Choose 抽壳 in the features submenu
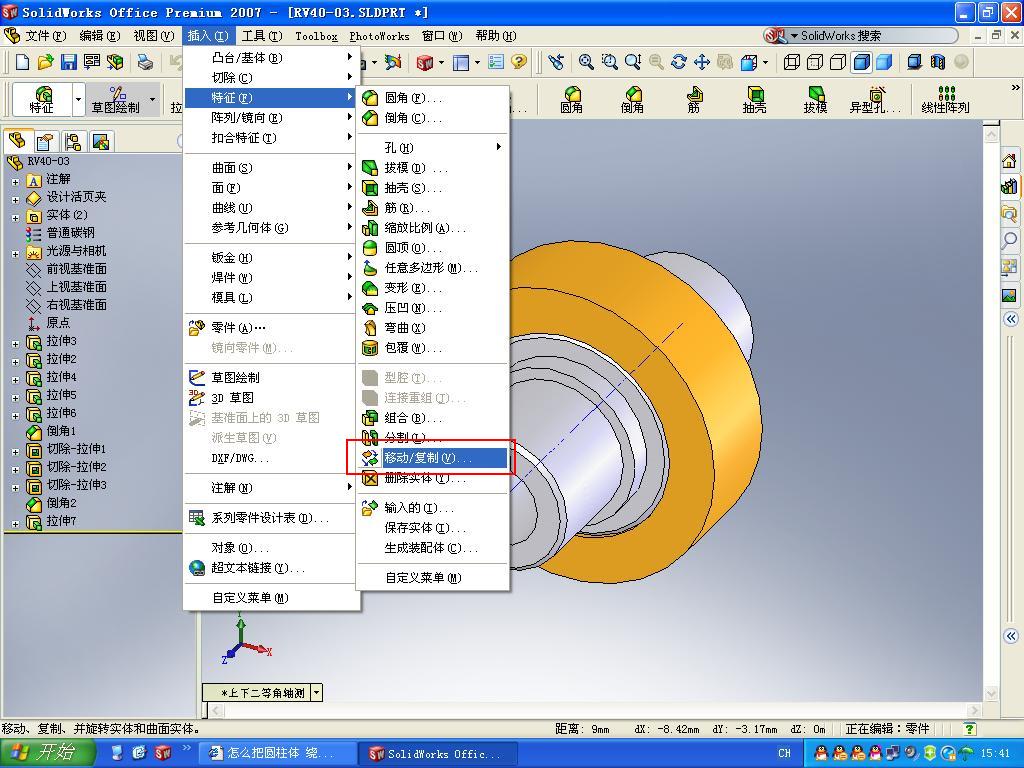This screenshot has width=1024, height=768. click(x=433, y=188)
